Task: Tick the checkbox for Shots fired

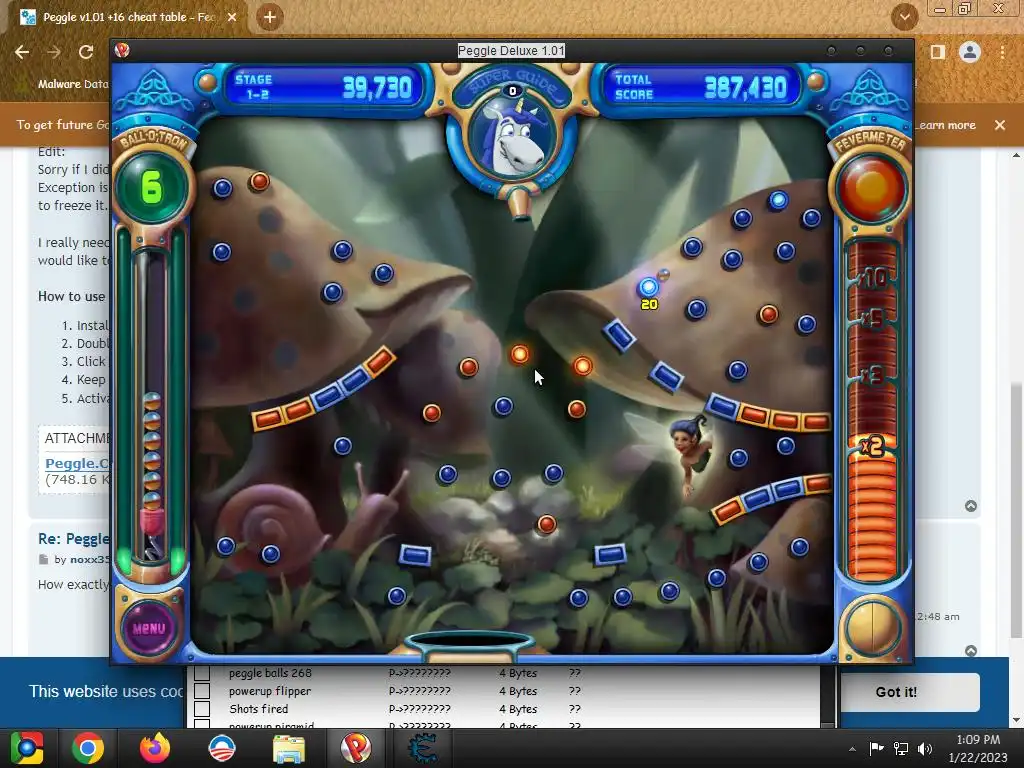Action: pos(202,709)
